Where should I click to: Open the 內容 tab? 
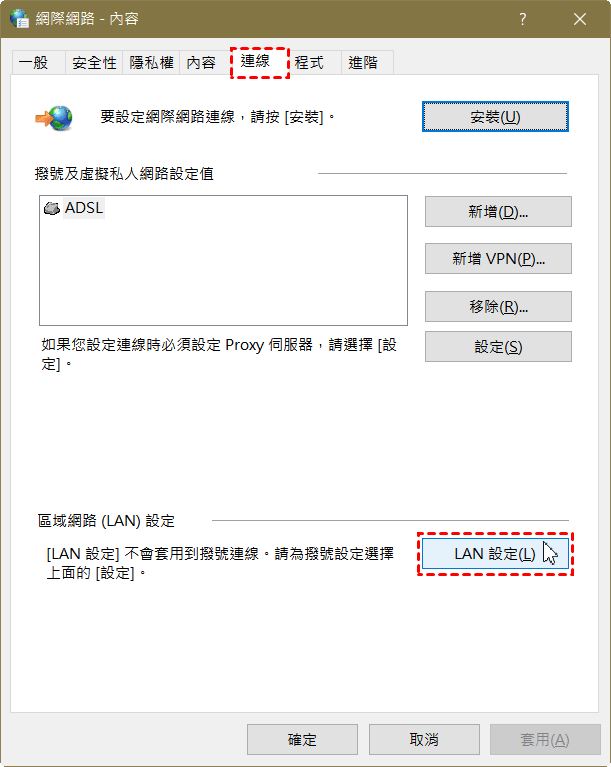(202, 63)
